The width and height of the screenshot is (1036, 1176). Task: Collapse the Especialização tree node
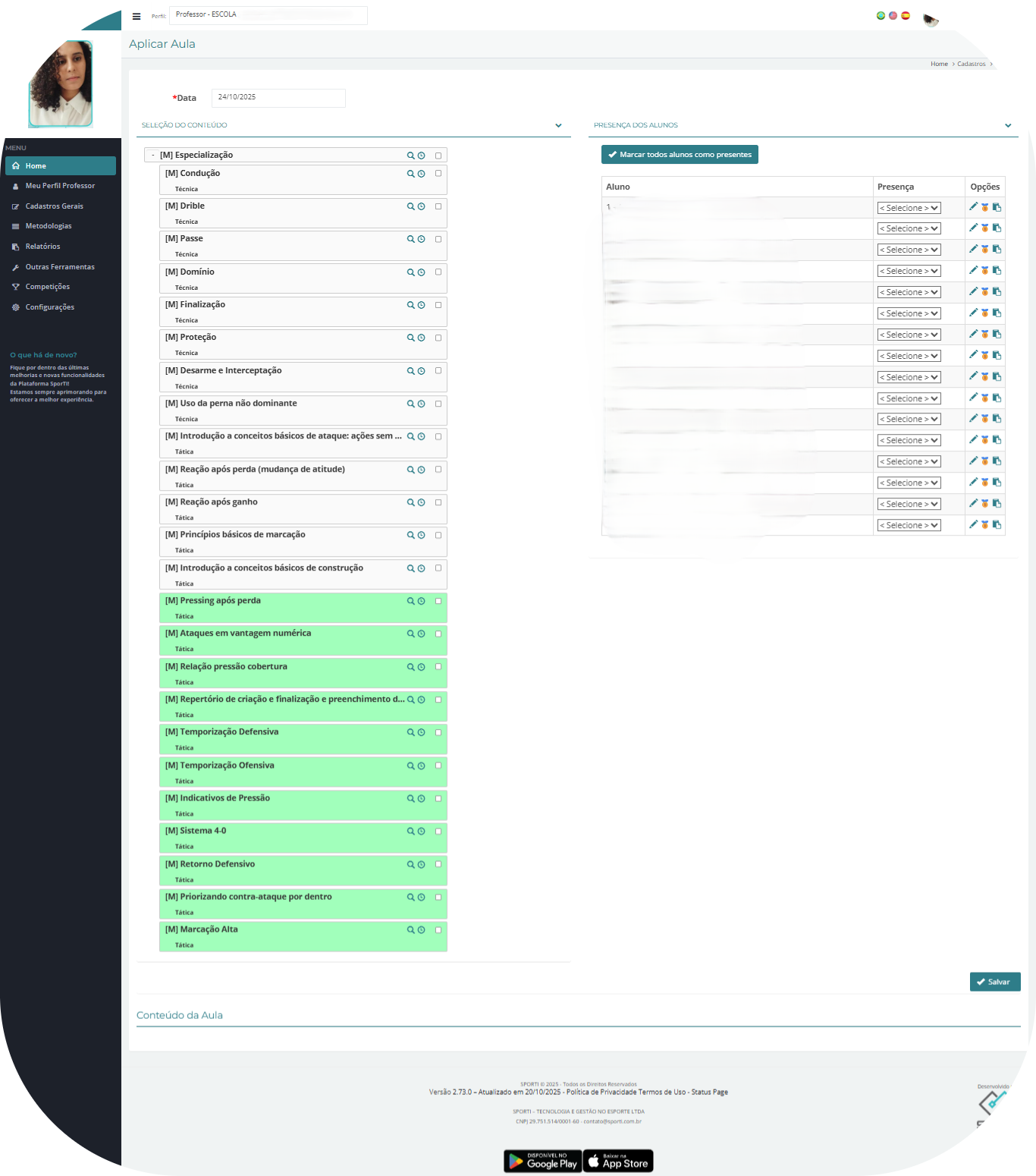coord(153,156)
